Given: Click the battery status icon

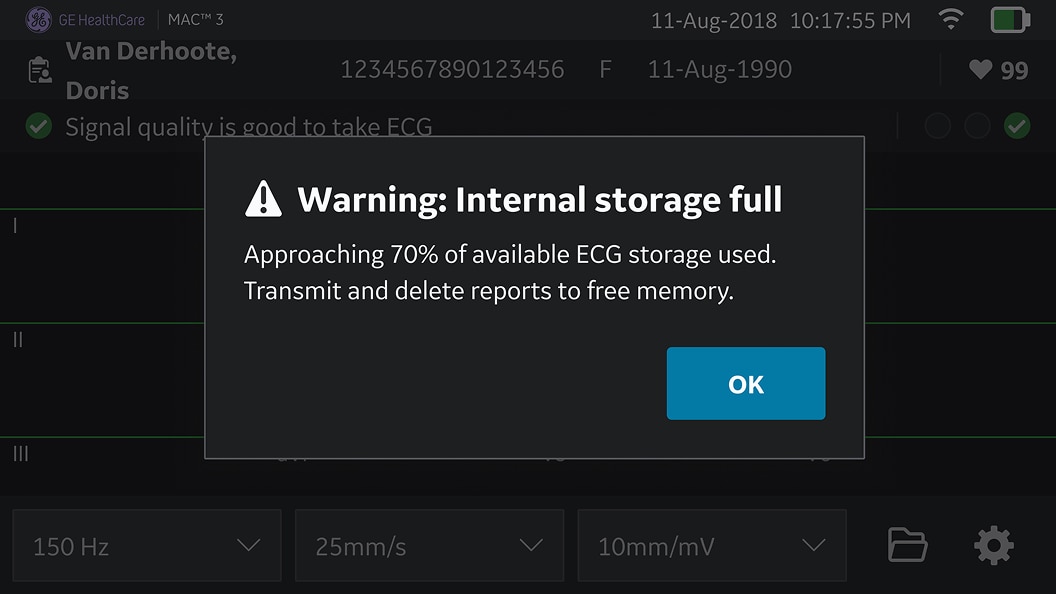Looking at the screenshot, I should 1010,19.
